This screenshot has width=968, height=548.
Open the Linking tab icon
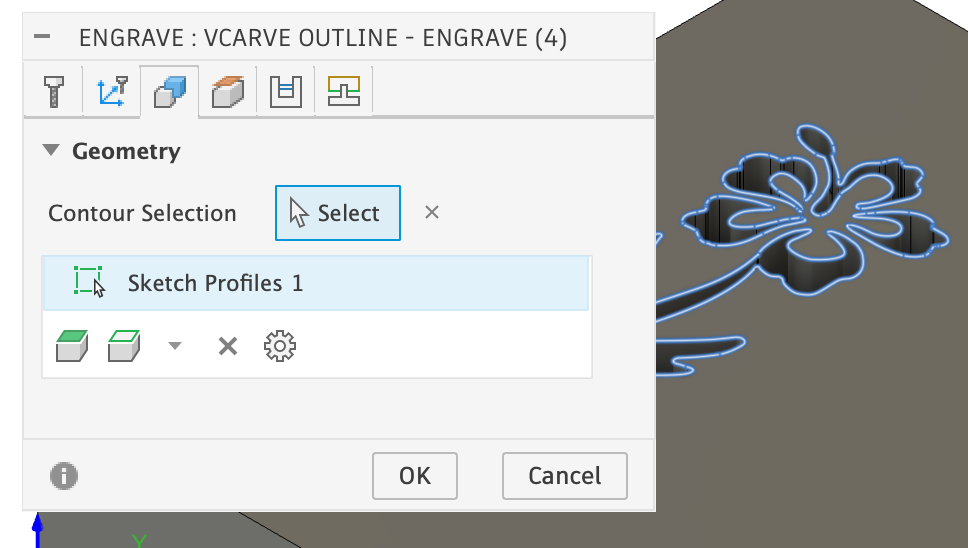344,93
